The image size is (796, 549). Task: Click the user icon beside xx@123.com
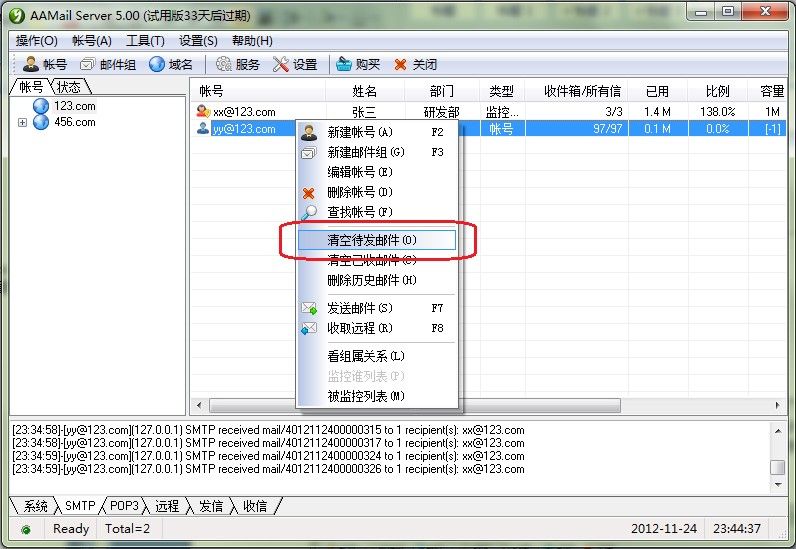[203, 111]
